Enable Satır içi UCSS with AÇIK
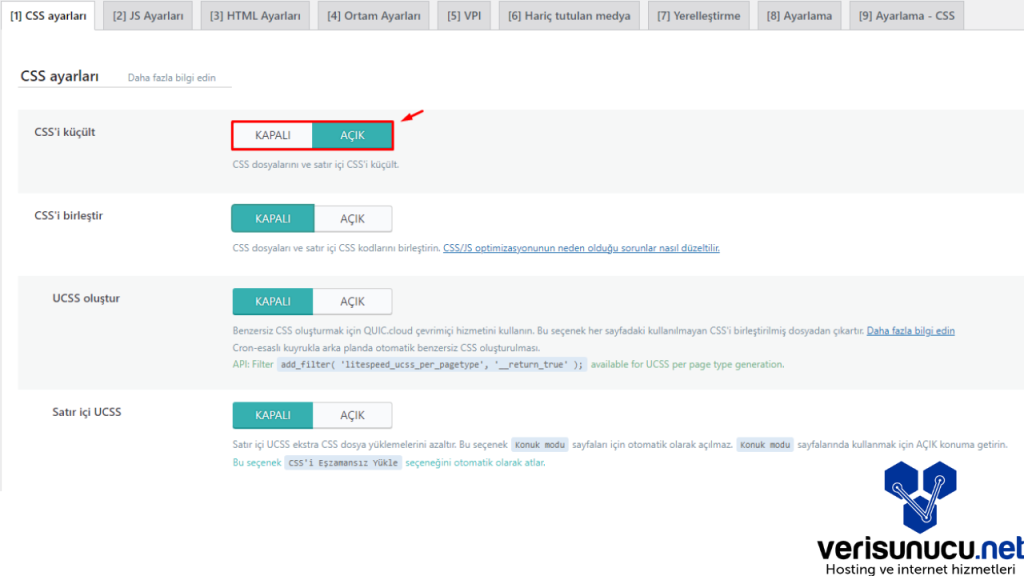The width and height of the screenshot is (1024, 576). click(352, 415)
